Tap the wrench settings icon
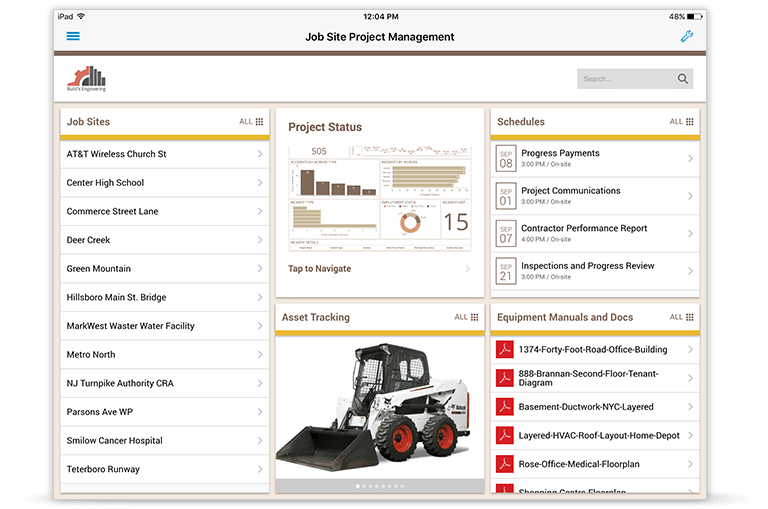This screenshot has height=509, width=768. [x=687, y=37]
